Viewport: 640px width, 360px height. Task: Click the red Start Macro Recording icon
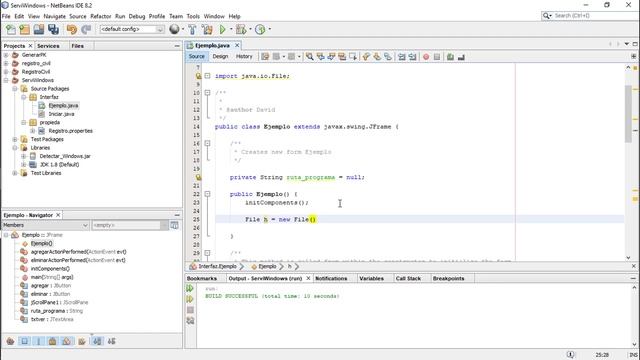point(426,57)
